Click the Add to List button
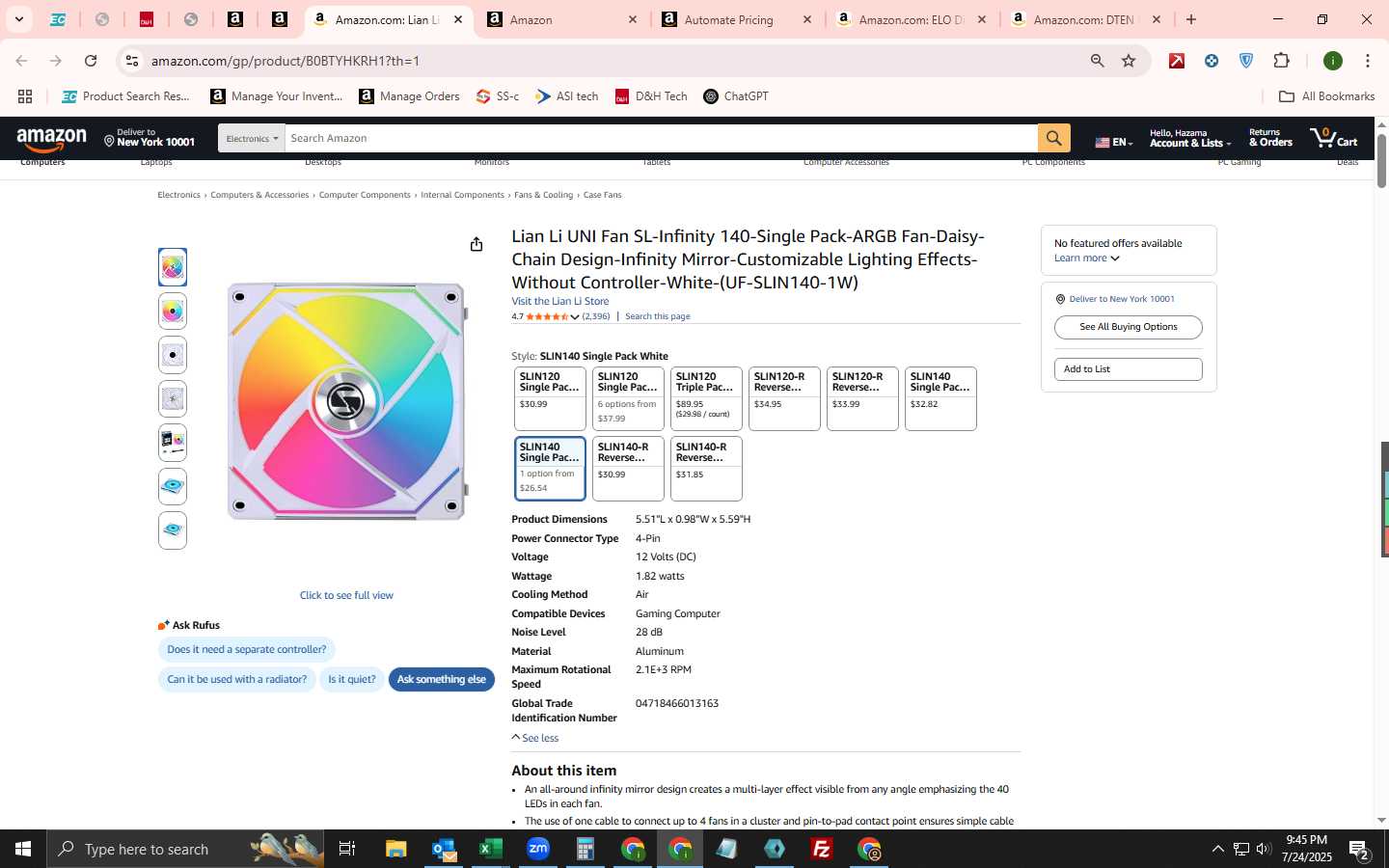Image resolution: width=1389 pixels, height=868 pixels. tap(1128, 369)
